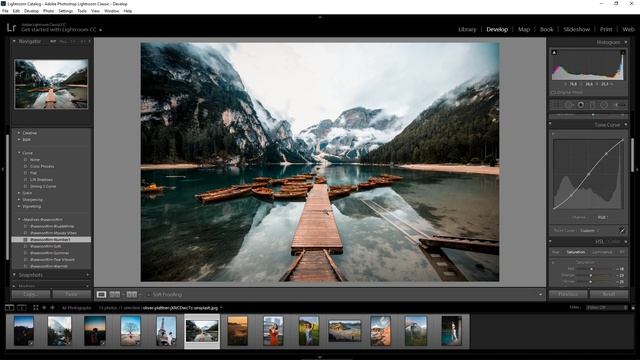Click the Before/After top-bottom view icon

point(131,294)
